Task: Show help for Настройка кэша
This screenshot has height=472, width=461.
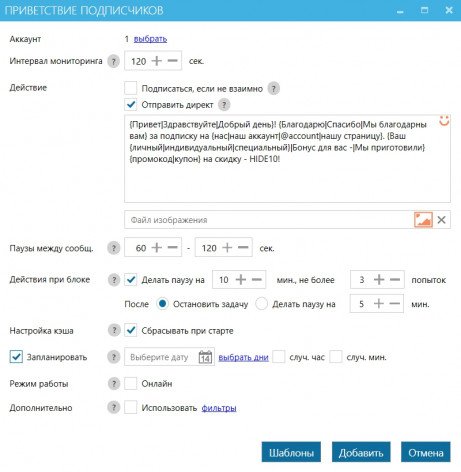Action: click(114, 330)
